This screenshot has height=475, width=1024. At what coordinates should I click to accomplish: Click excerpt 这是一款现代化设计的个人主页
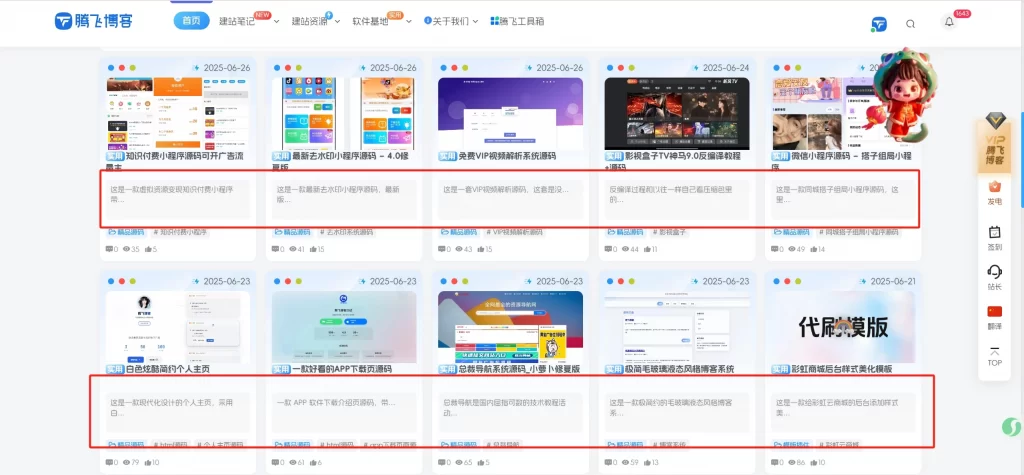coord(172,407)
